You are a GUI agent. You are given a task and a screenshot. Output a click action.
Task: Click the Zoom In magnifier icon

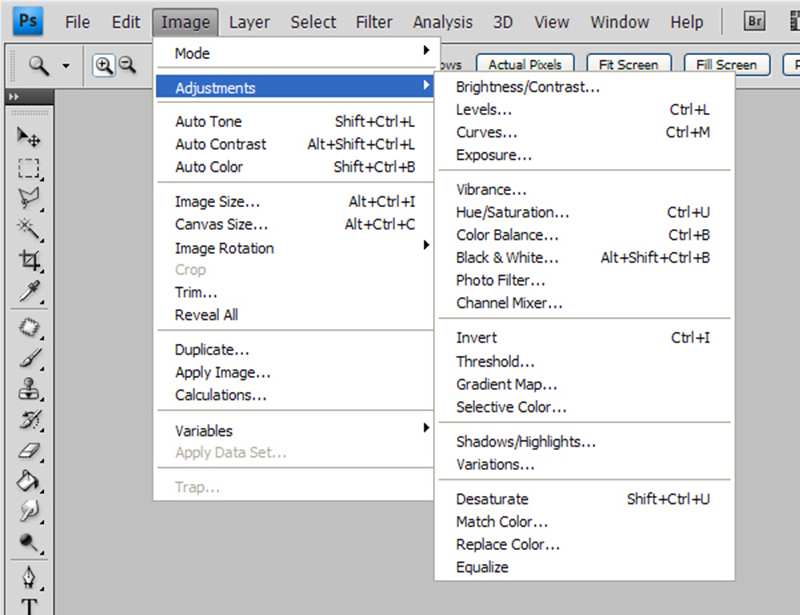pos(104,65)
